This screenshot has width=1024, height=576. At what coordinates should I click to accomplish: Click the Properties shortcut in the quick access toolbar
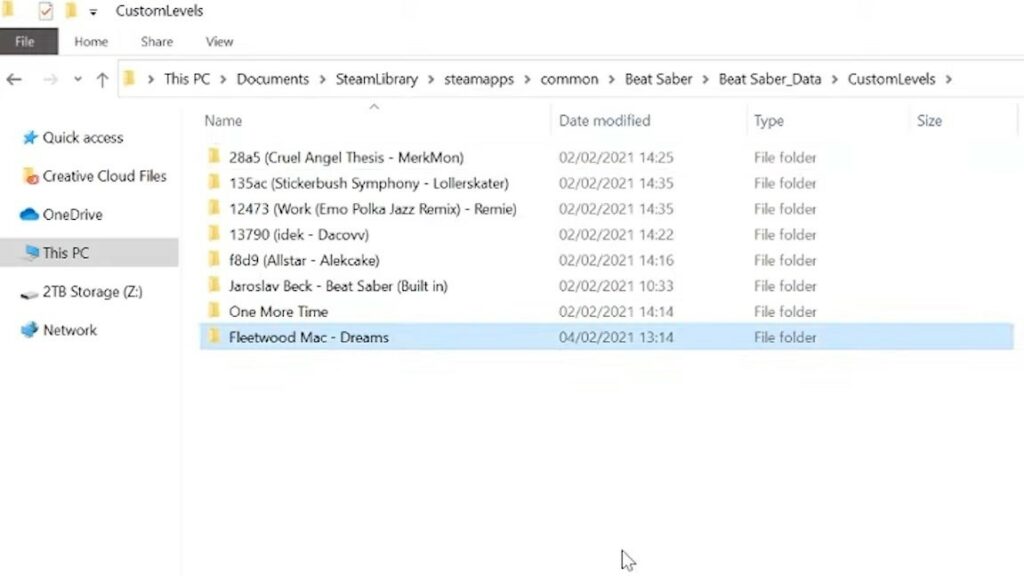click(44, 11)
